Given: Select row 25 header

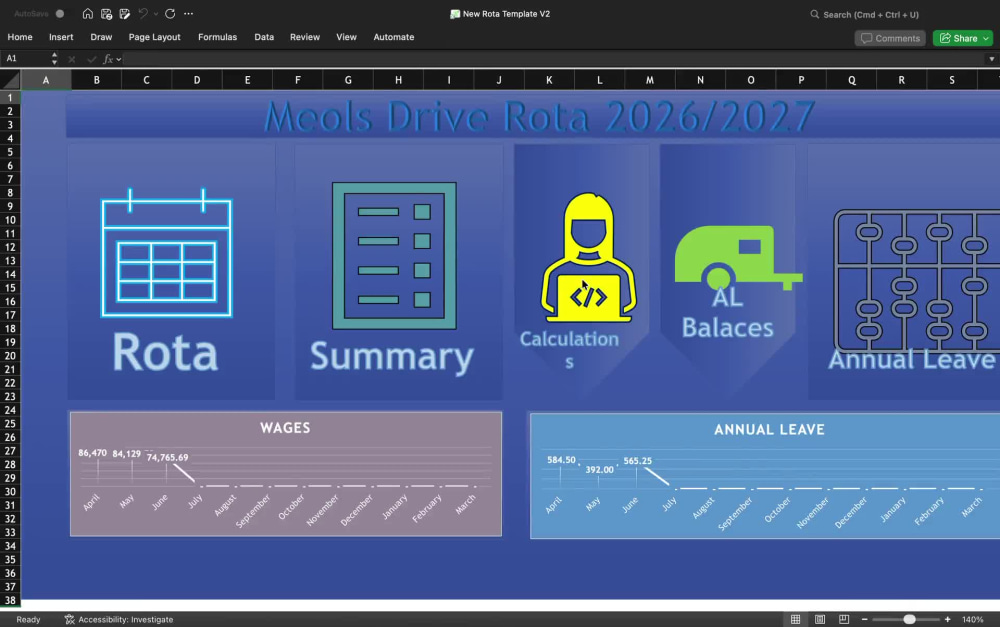Looking at the screenshot, I should (x=10, y=424).
